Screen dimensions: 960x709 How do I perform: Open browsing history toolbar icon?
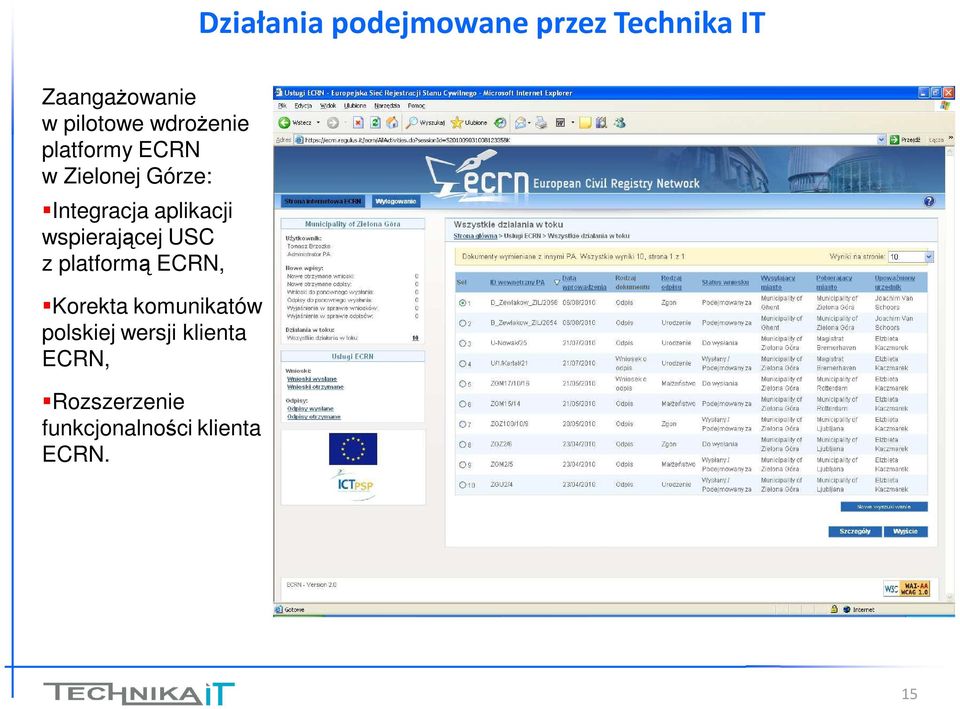(x=500, y=122)
